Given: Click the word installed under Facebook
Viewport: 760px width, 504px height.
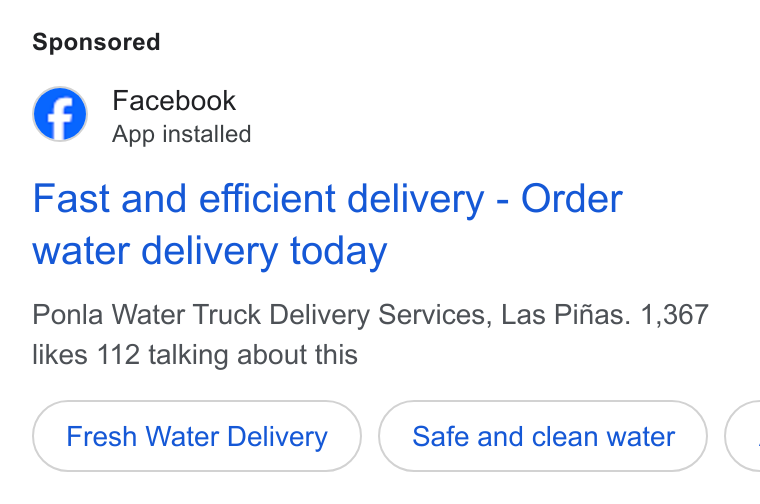Looking at the screenshot, I should 207,134.
